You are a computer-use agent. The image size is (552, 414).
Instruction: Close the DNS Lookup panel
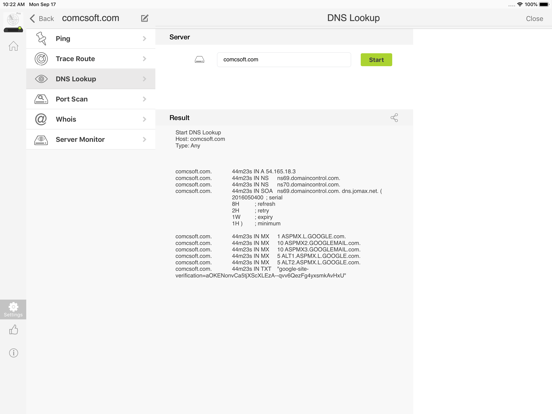point(534,18)
